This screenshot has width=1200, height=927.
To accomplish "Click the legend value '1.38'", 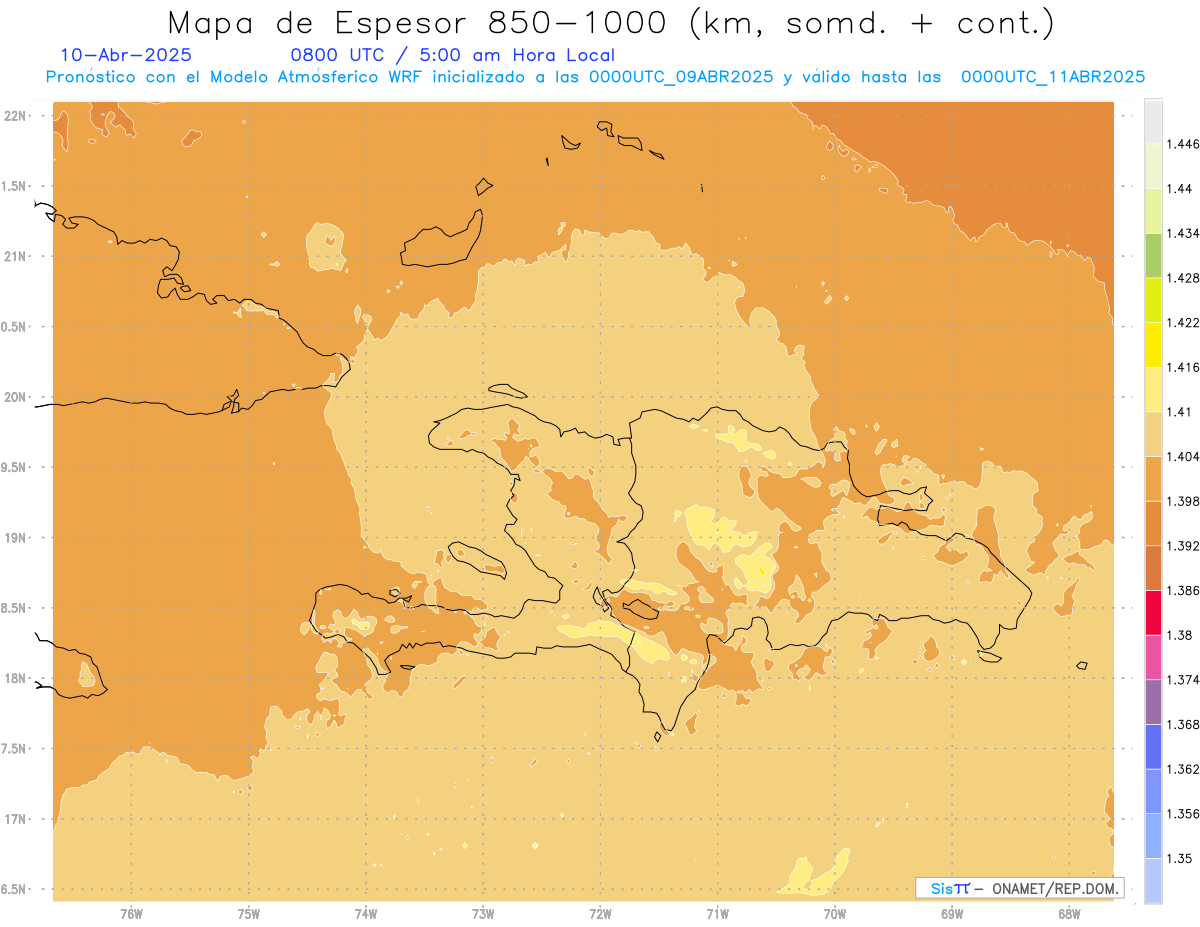I will click(x=1179, y=635).
